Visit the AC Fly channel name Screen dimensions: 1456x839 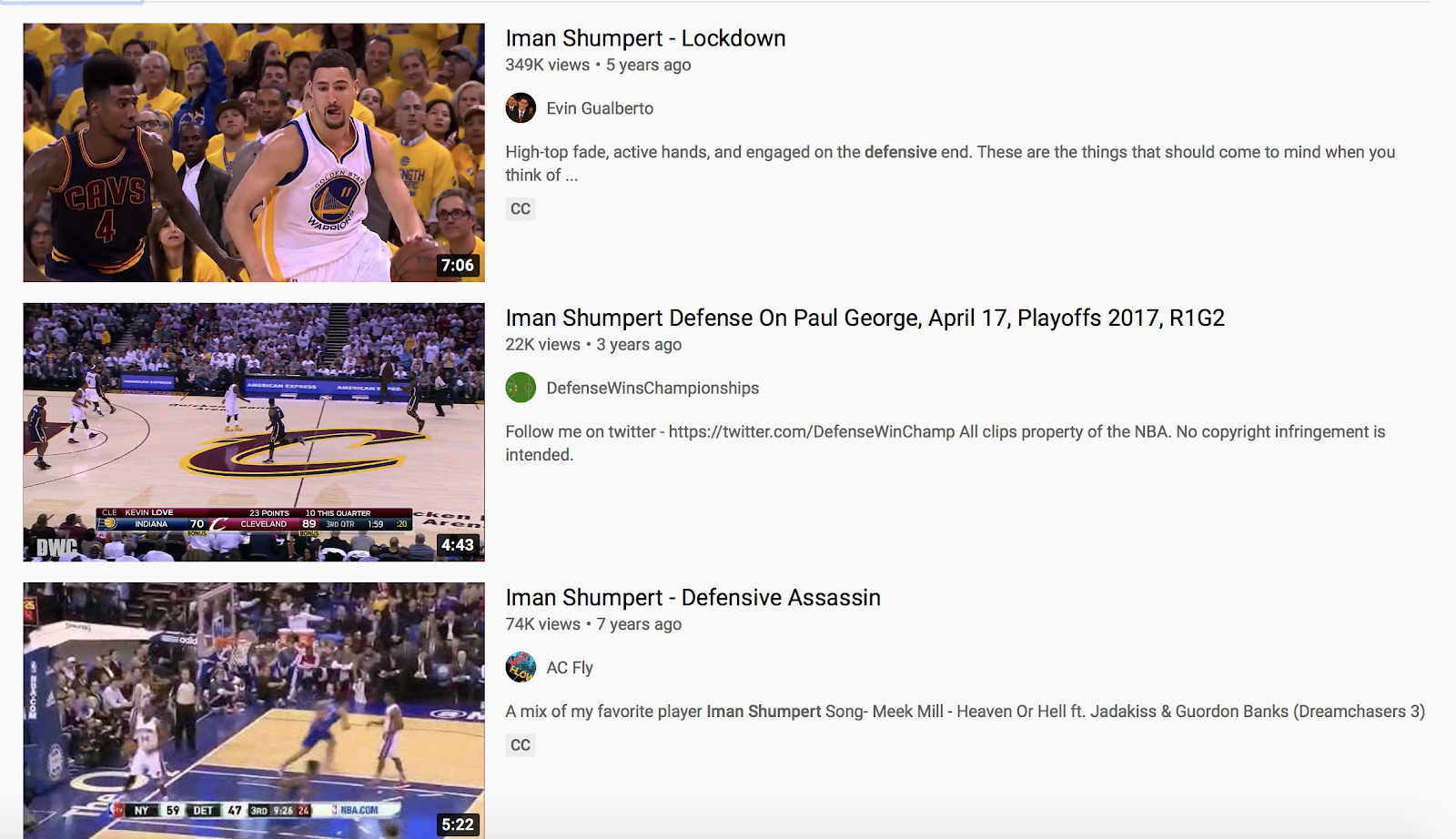[570, 668]
